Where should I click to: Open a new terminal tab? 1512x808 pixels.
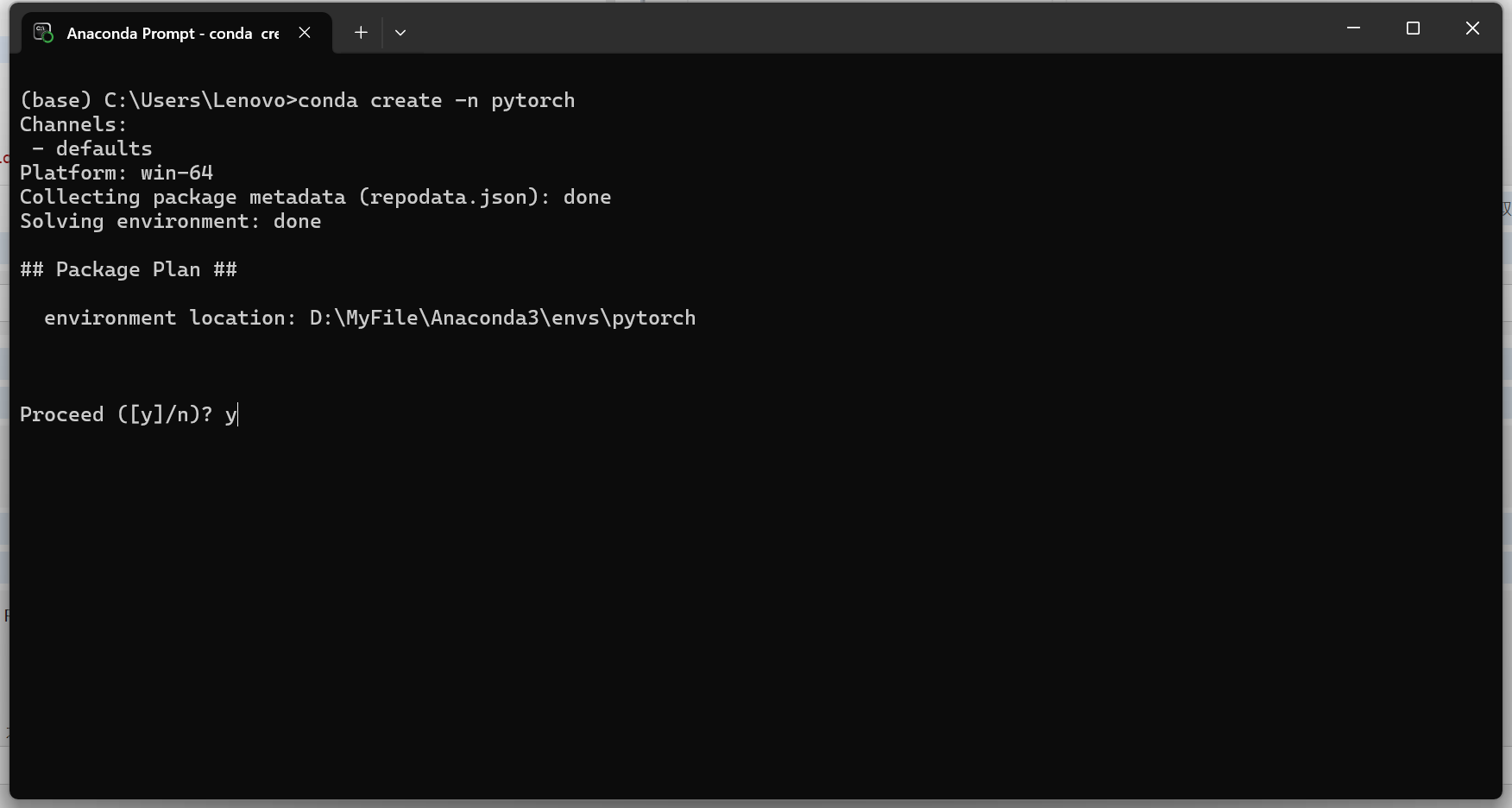361,33
